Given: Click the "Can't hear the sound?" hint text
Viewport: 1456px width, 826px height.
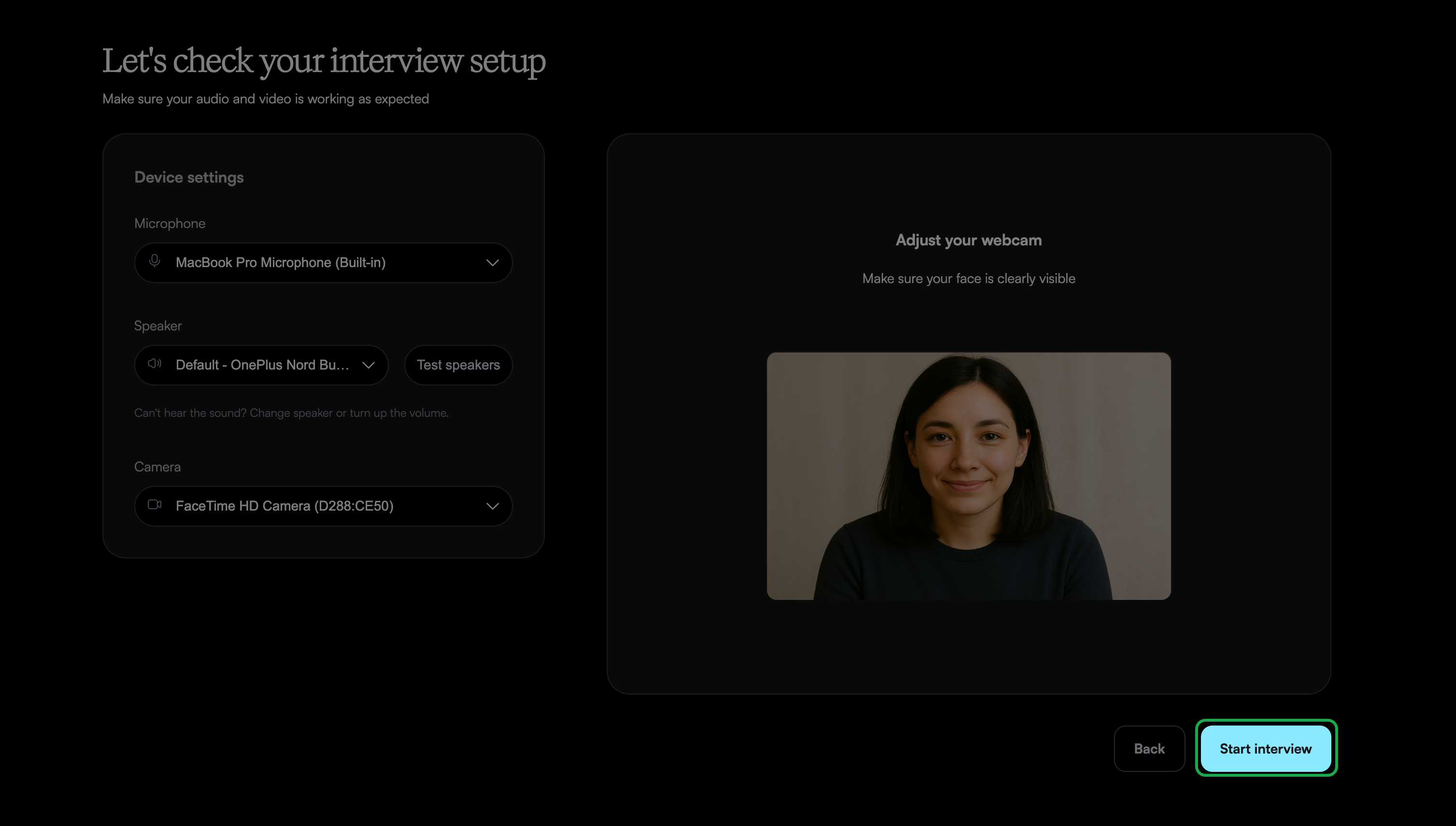Looking at the screenshot, I should tap(292, 413).
